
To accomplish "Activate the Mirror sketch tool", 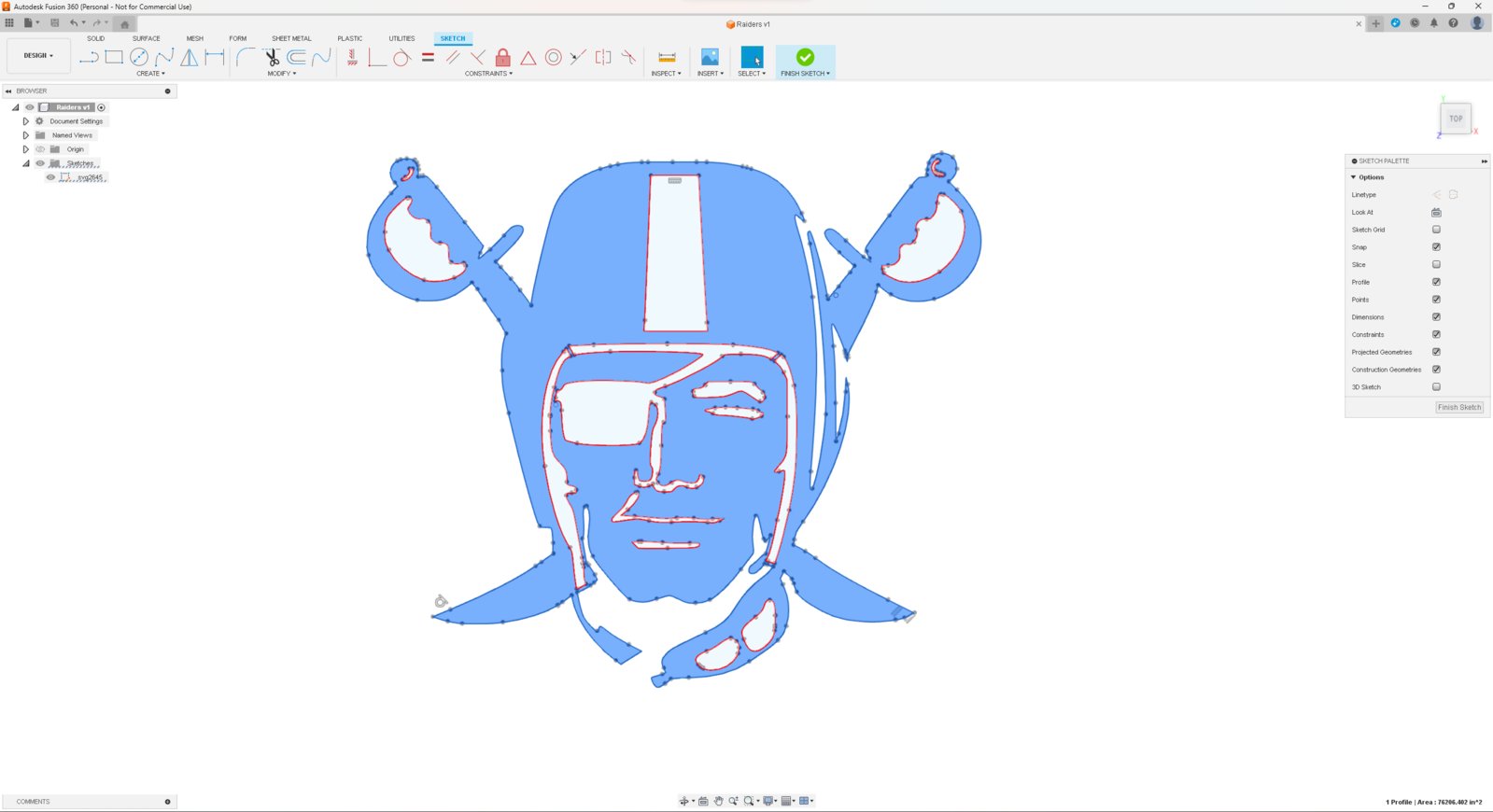I will (190, 57).
